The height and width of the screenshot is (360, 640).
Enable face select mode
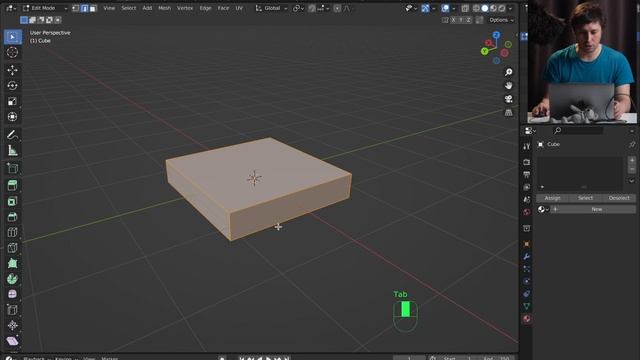pyautogui.click(x=93, y=8)
